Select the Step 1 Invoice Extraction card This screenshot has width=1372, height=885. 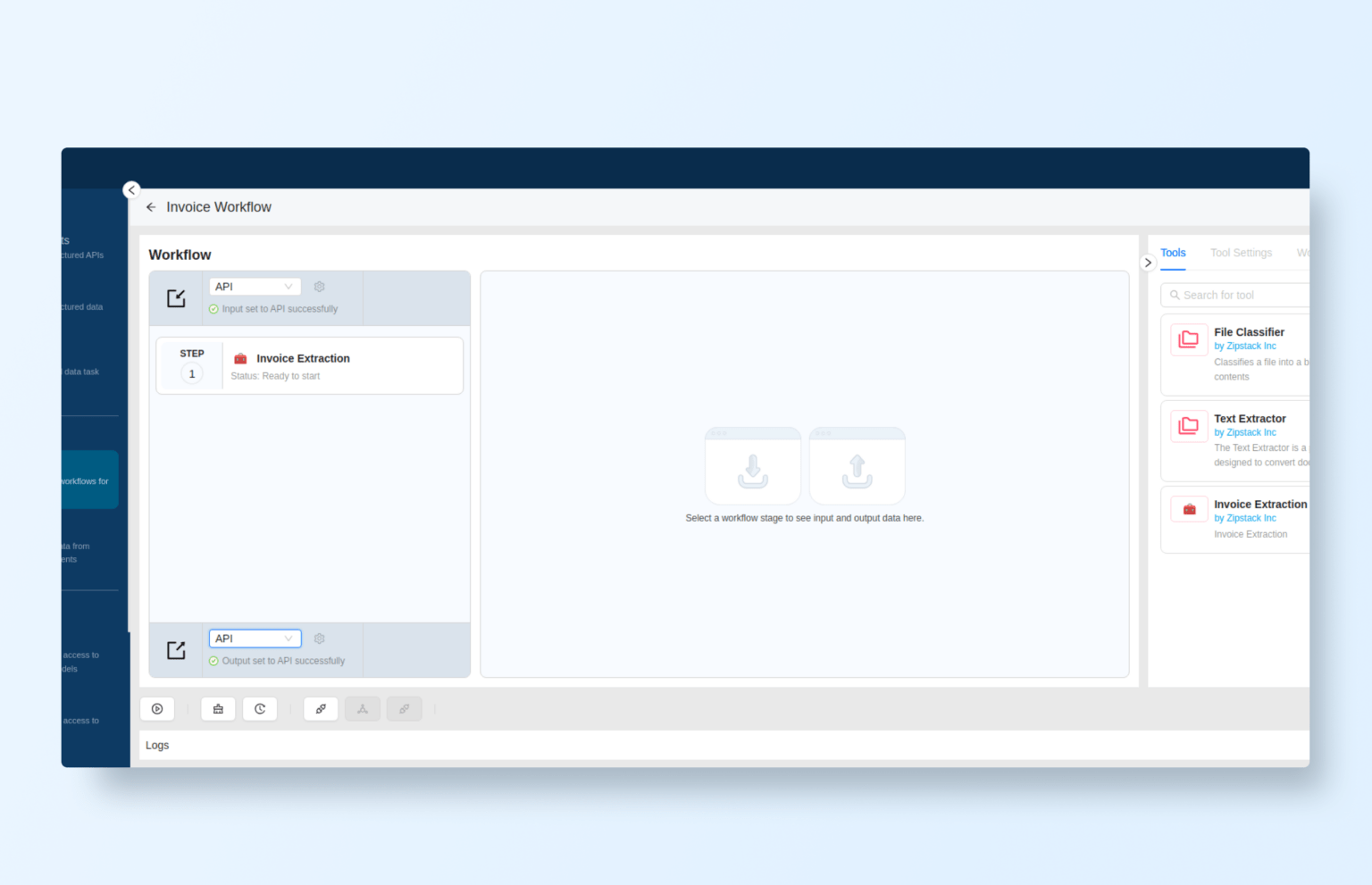coord(309,365)
